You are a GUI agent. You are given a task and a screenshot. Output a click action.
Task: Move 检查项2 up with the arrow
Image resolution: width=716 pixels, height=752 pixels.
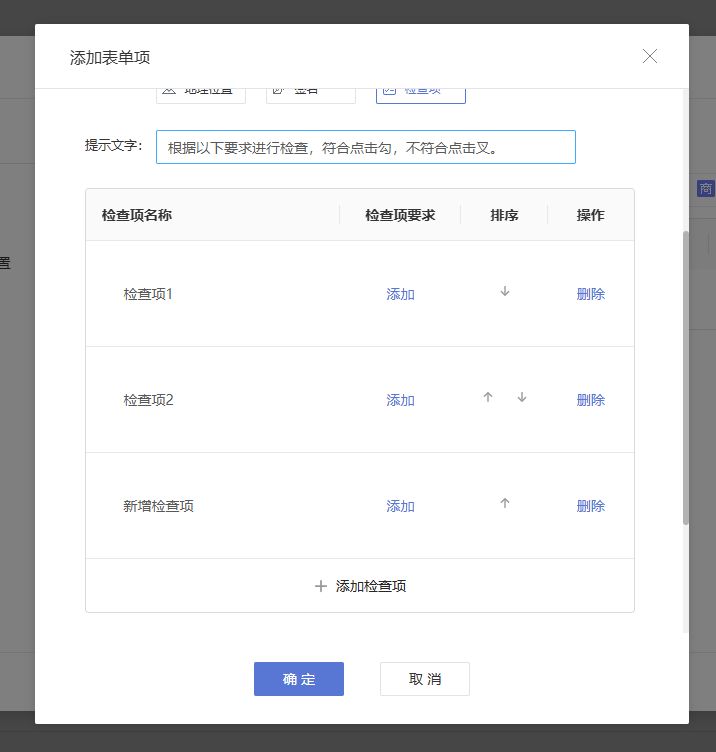point(488,398)
